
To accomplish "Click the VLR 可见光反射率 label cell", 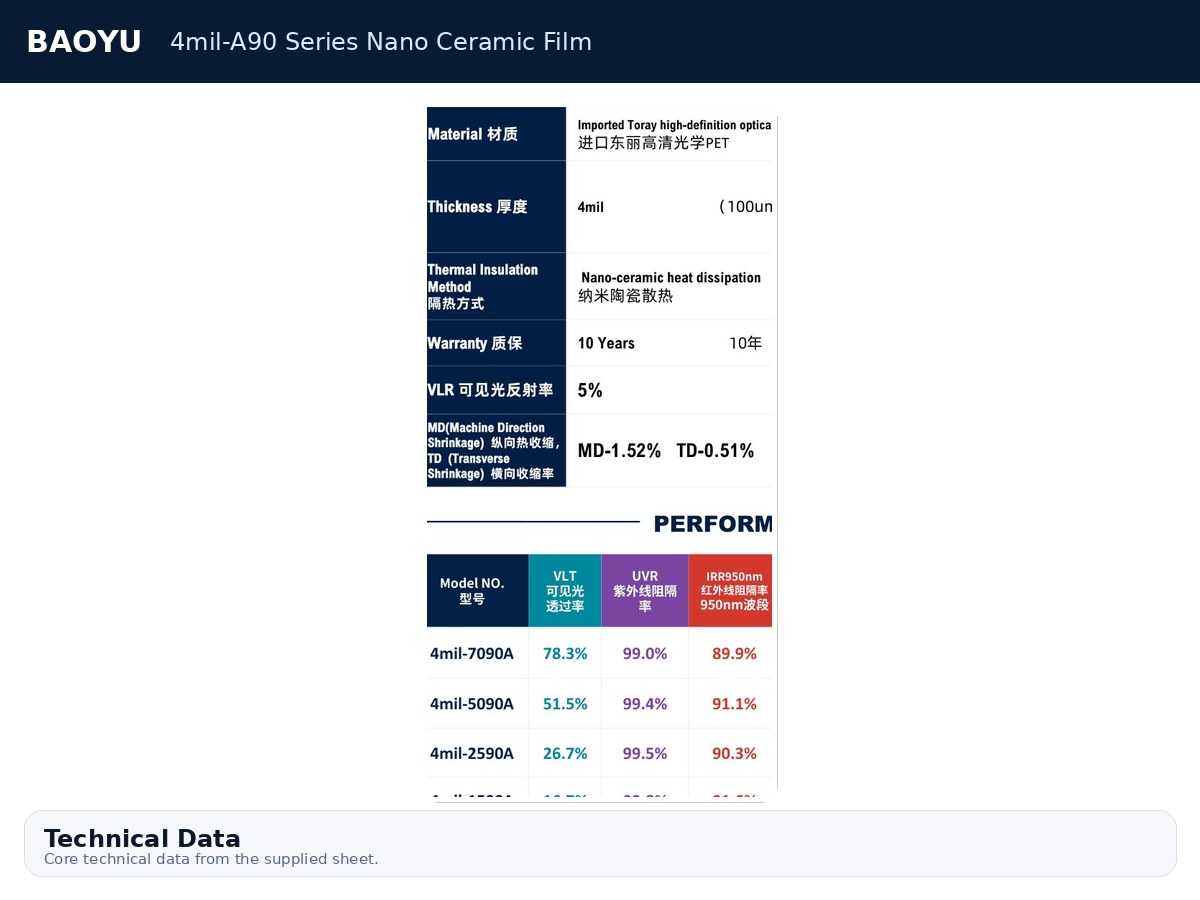I will click(x=496, y=390).
